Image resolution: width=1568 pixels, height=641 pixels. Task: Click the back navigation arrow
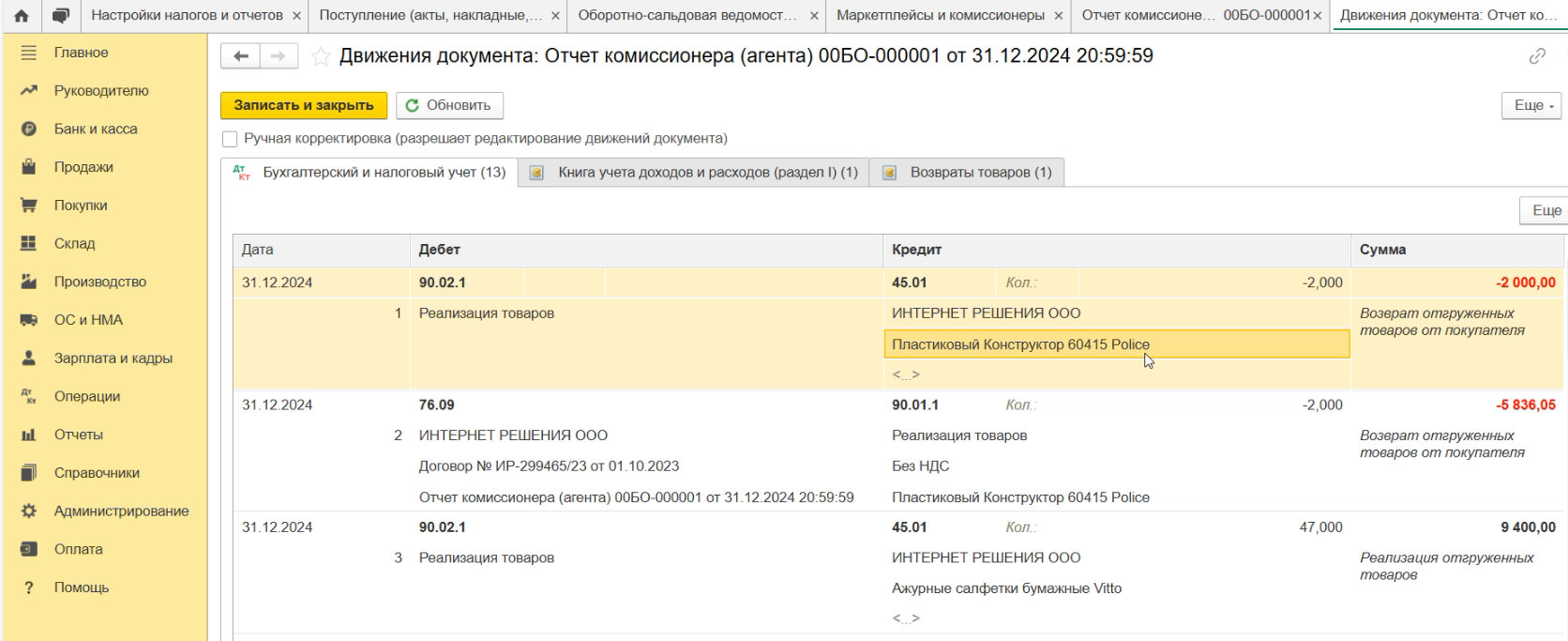pyautogui.click(x=241, y=56)
